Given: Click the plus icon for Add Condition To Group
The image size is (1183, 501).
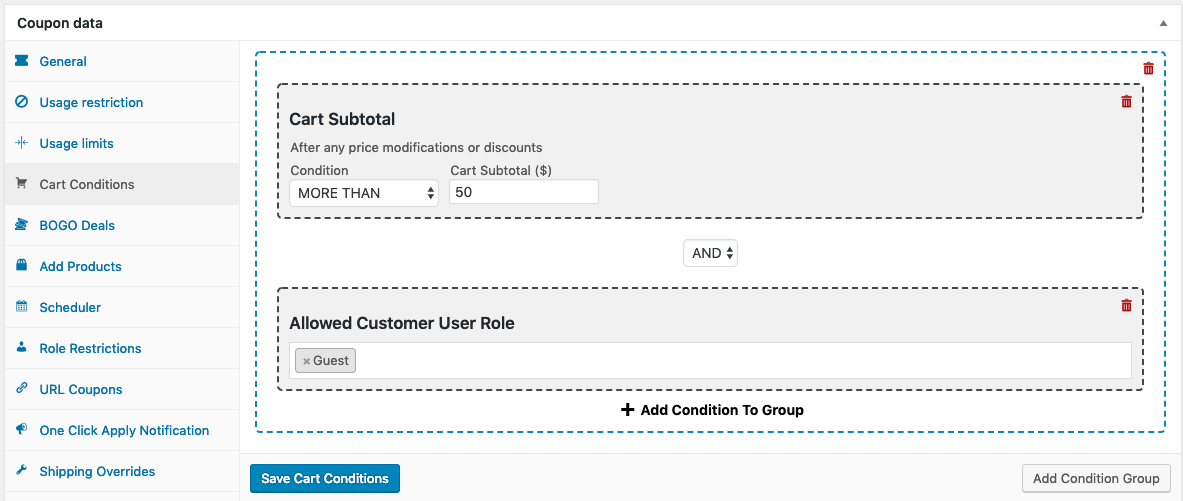Looking at the screenshot, I should tap(627, 410).
